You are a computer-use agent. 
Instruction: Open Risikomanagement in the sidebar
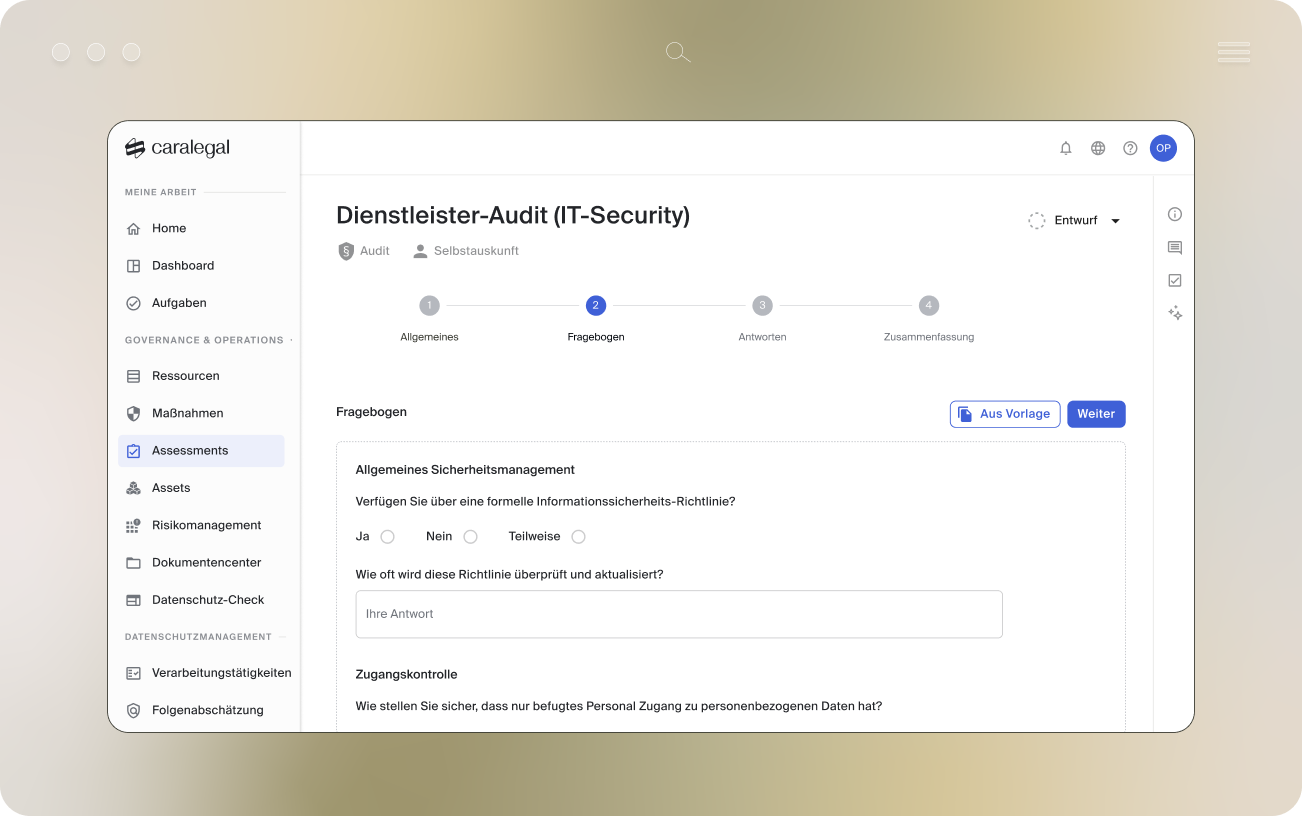[x=206, y=525]
